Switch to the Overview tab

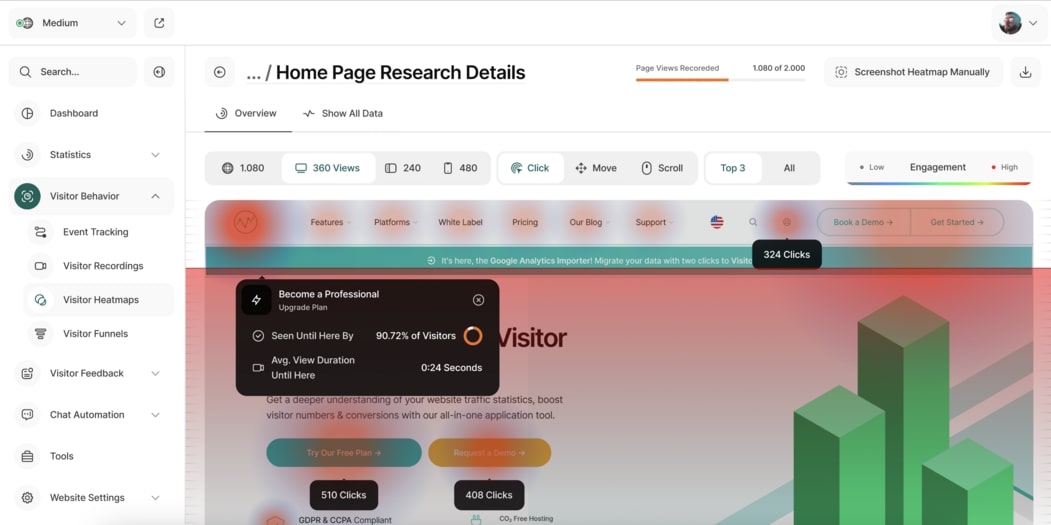(x=247, y=113)
